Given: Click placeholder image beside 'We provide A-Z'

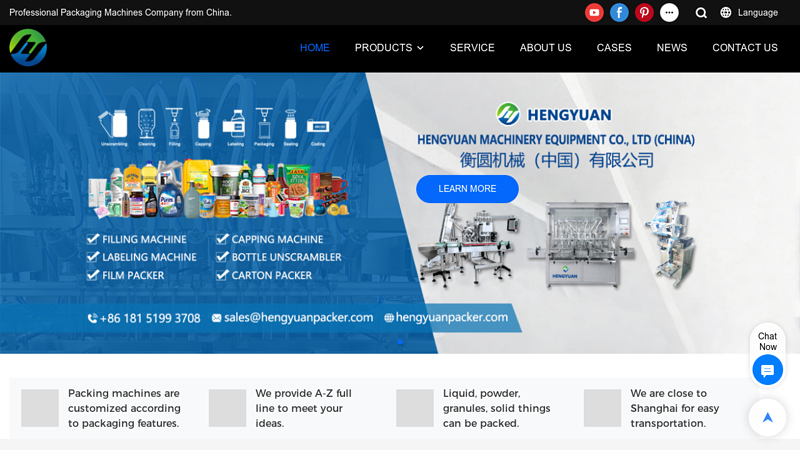Looking at the screenshot, I should coord(227,408).
